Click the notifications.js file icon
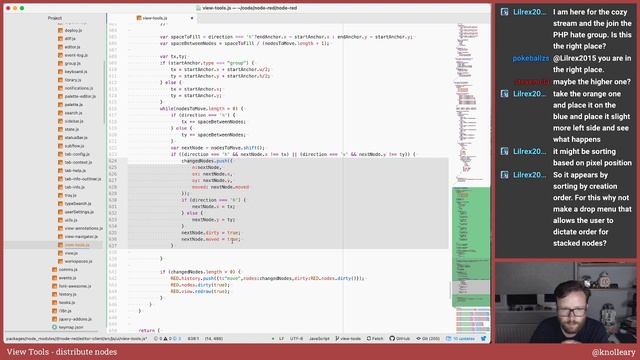The image size is (640, 360). click(60, 88)
